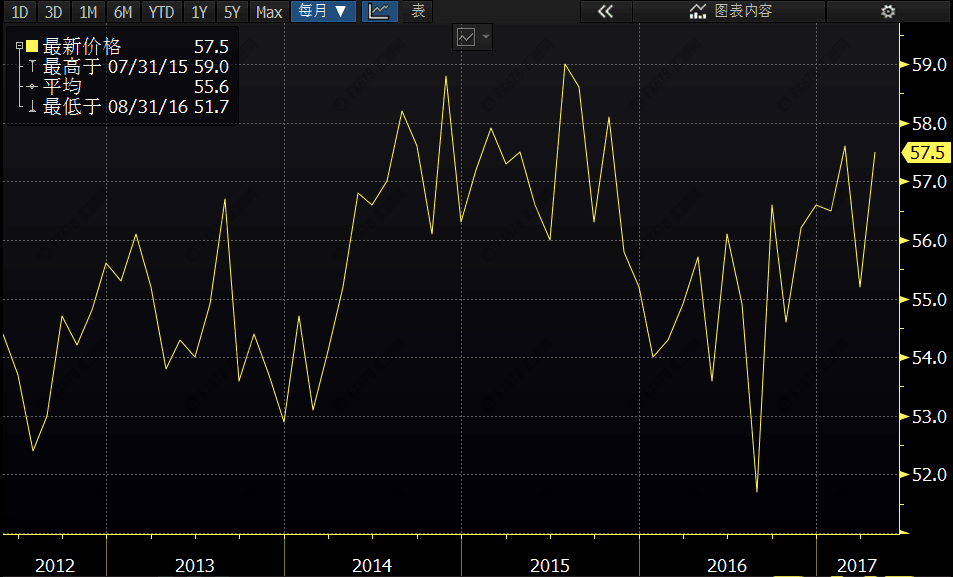The height and width of the screenshot is (577, 953).
Task: Activate the line chart view icon
Action: coord(379,12)
